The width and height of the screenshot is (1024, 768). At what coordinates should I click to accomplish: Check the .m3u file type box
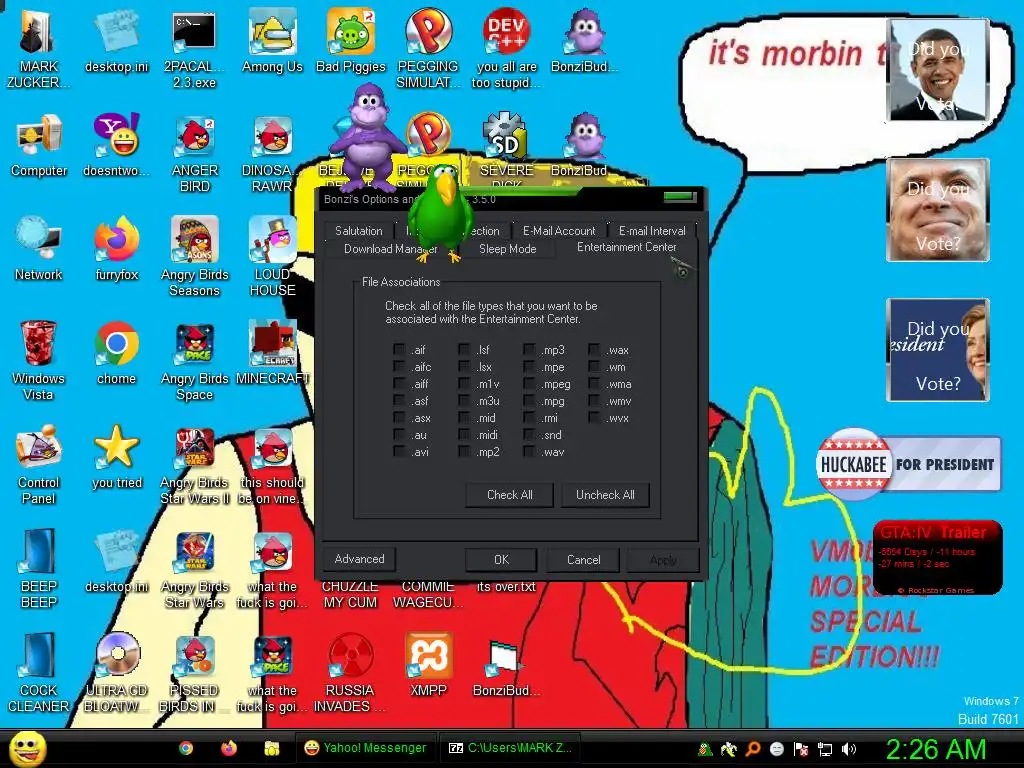(464, 400)
